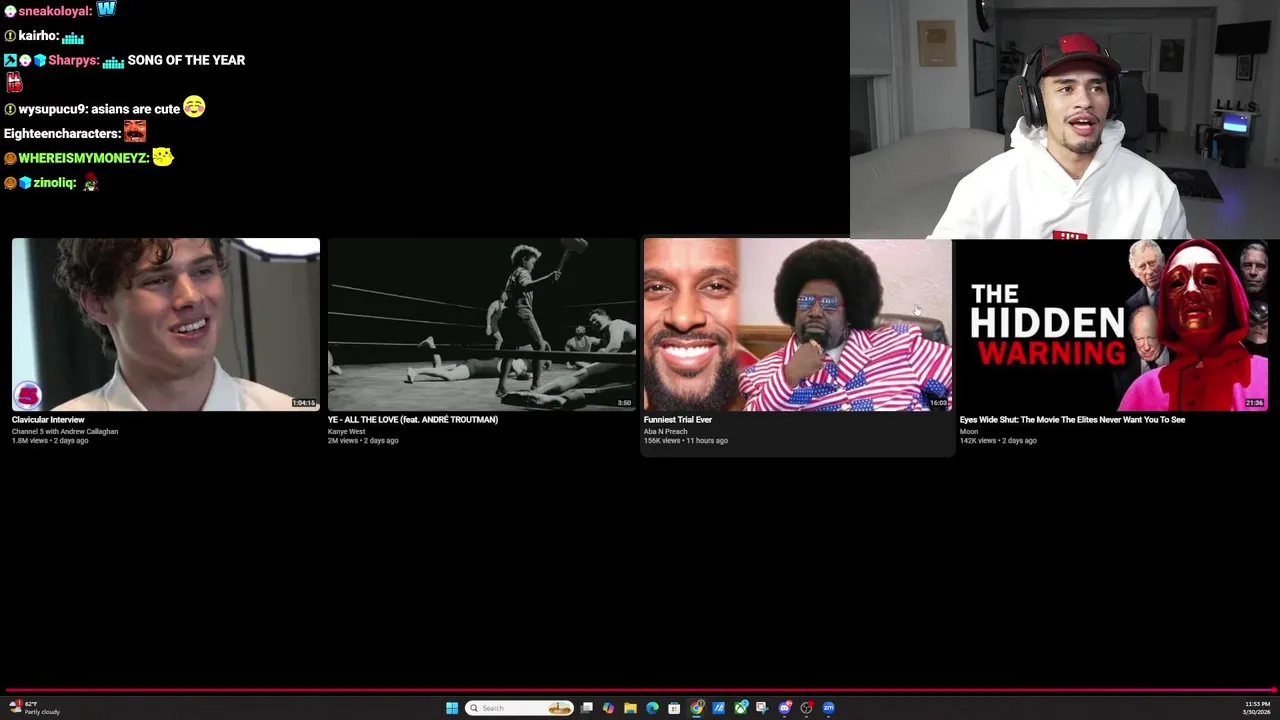Open Snipping Tool from the taskbar
Screen dimensions: 1280x720
tap(762, 708)
